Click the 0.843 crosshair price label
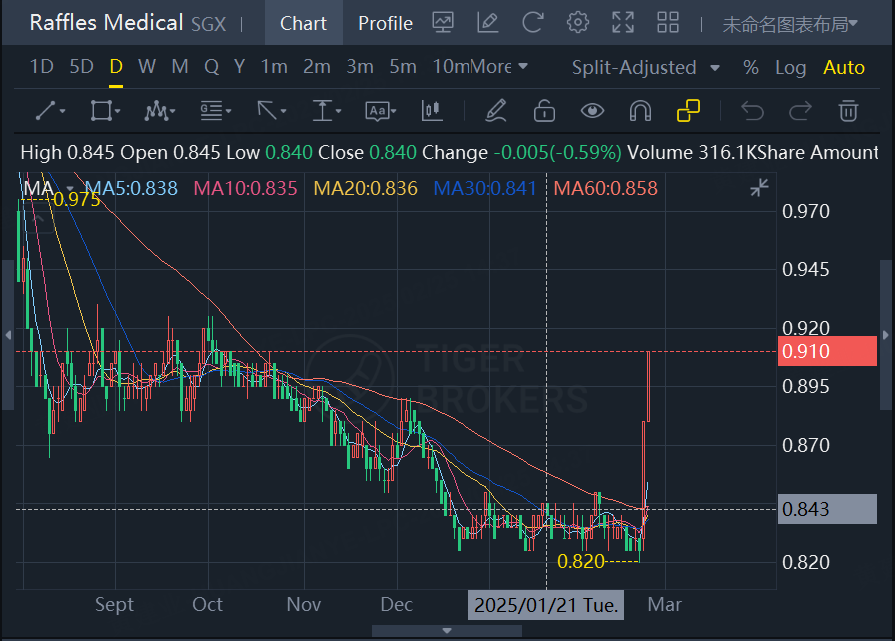Screen dimensions: 895x641 [828, 509]
